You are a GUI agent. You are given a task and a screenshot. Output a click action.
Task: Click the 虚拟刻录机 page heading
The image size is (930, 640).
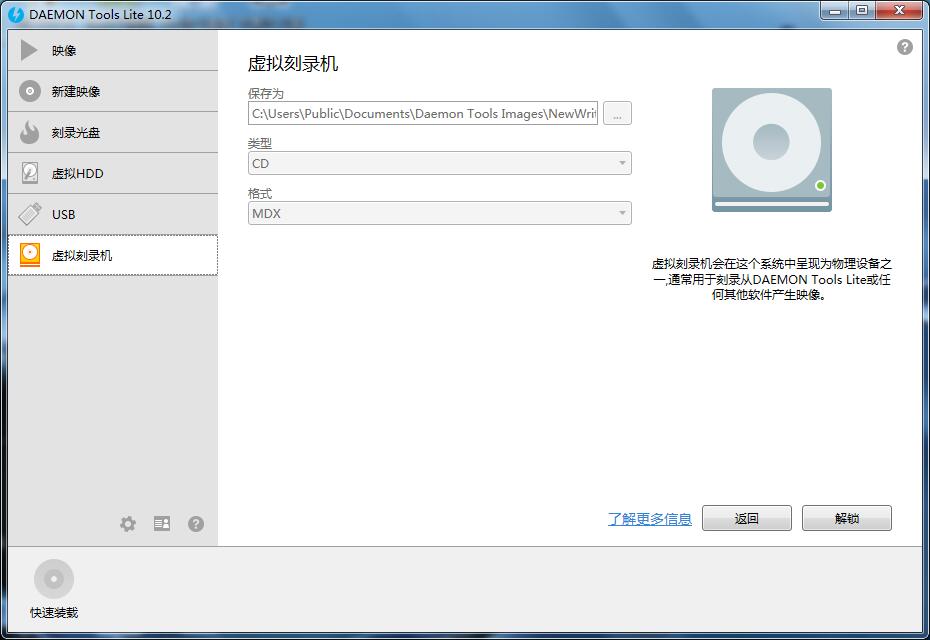[293, 63]
